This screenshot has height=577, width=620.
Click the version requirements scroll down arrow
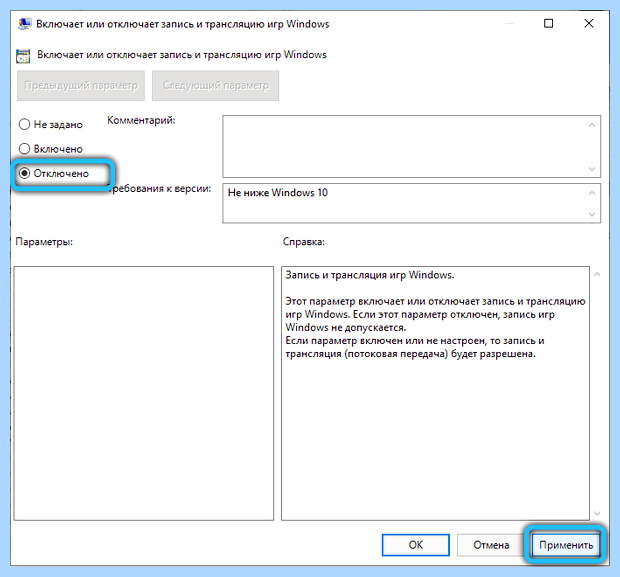[592, 214]
